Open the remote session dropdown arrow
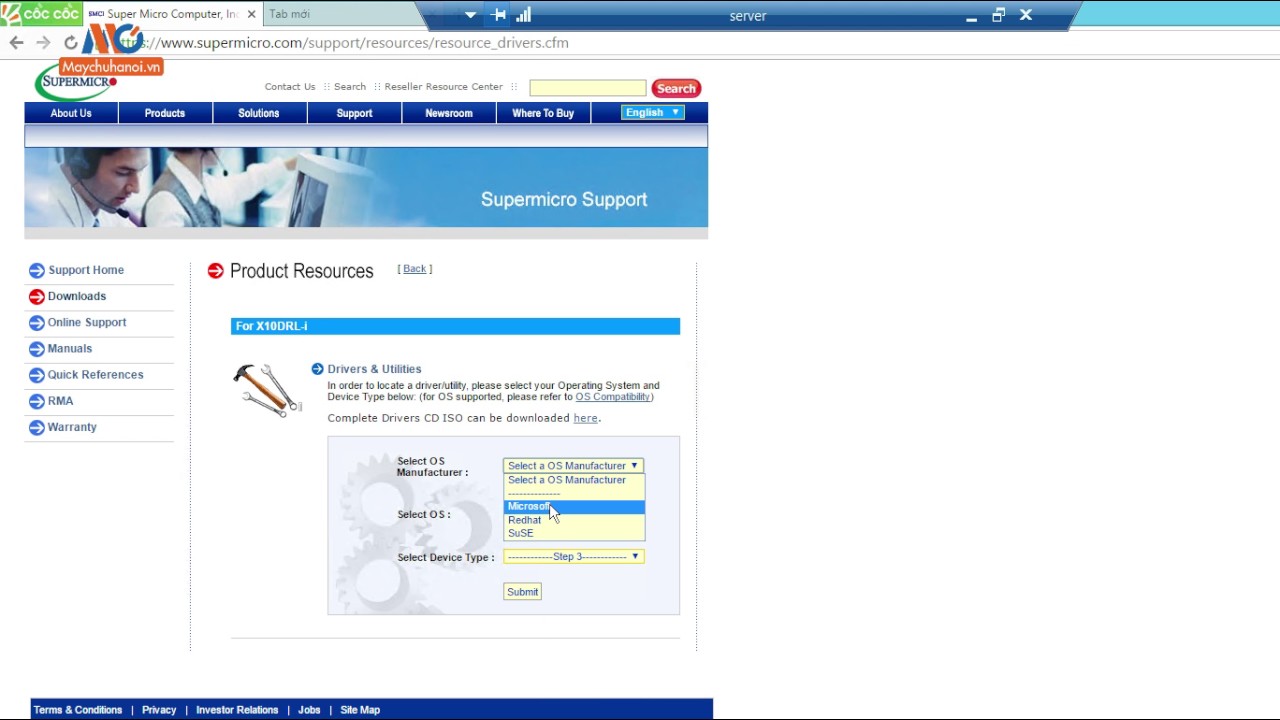 point(470,15)
